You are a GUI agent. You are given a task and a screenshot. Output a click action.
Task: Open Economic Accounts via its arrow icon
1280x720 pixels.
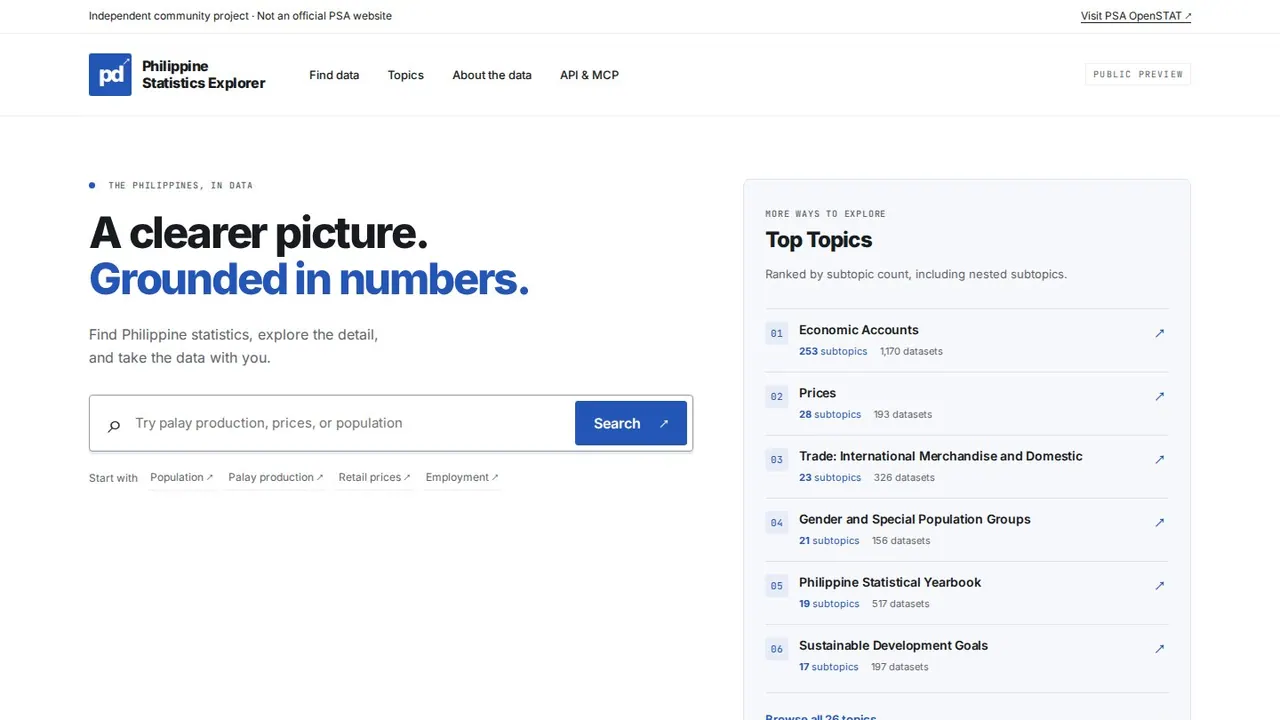pyautogui.click(x=1160, y=333)
